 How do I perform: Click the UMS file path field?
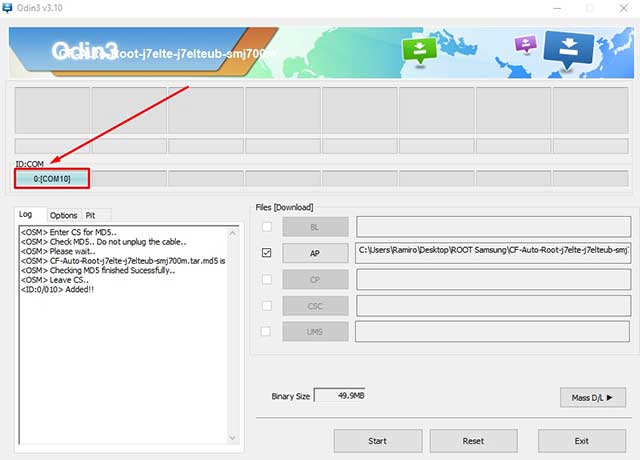[x=493, y=331]
